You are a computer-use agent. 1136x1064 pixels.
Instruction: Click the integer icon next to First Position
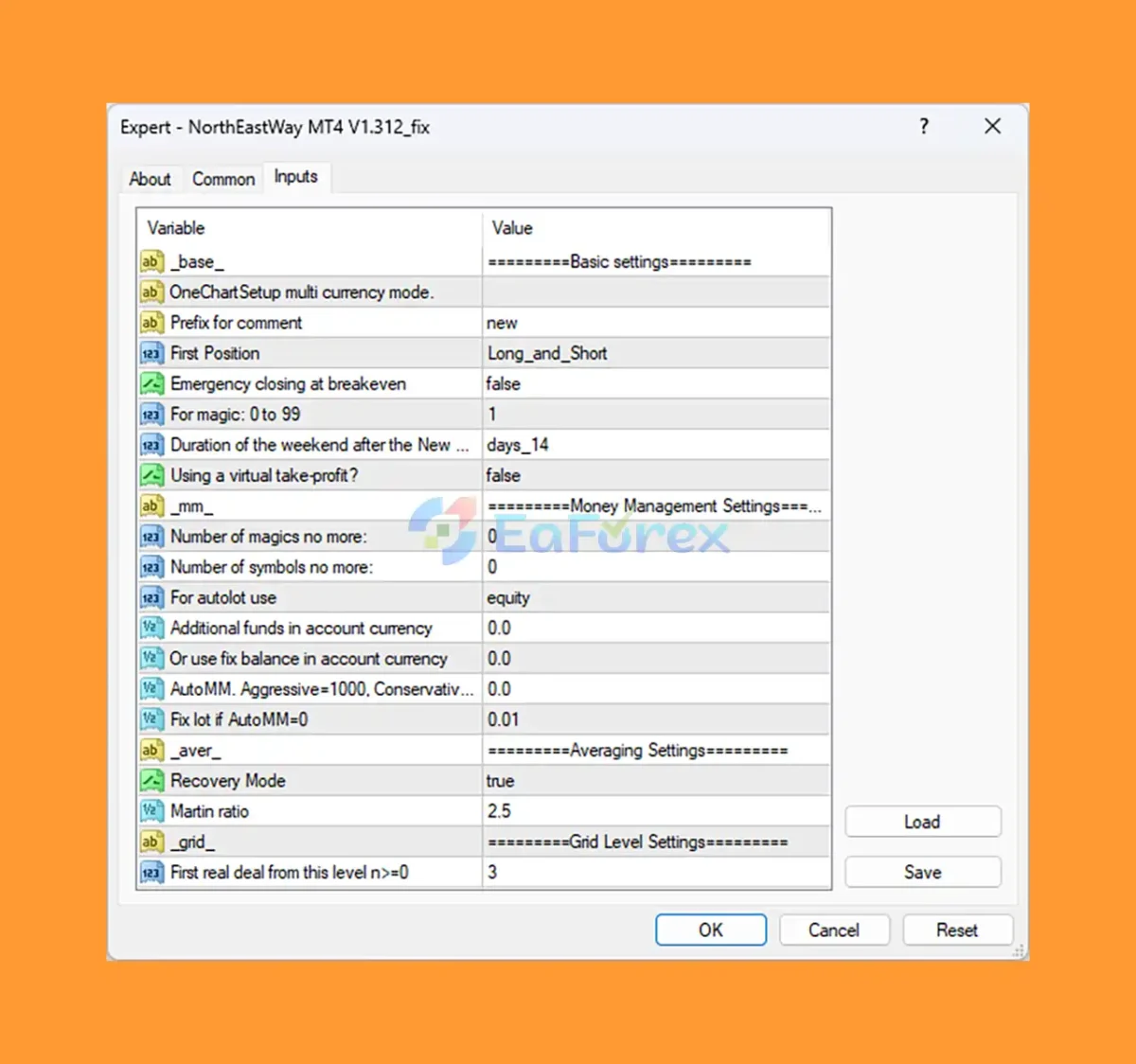click(x=151, y=353)
